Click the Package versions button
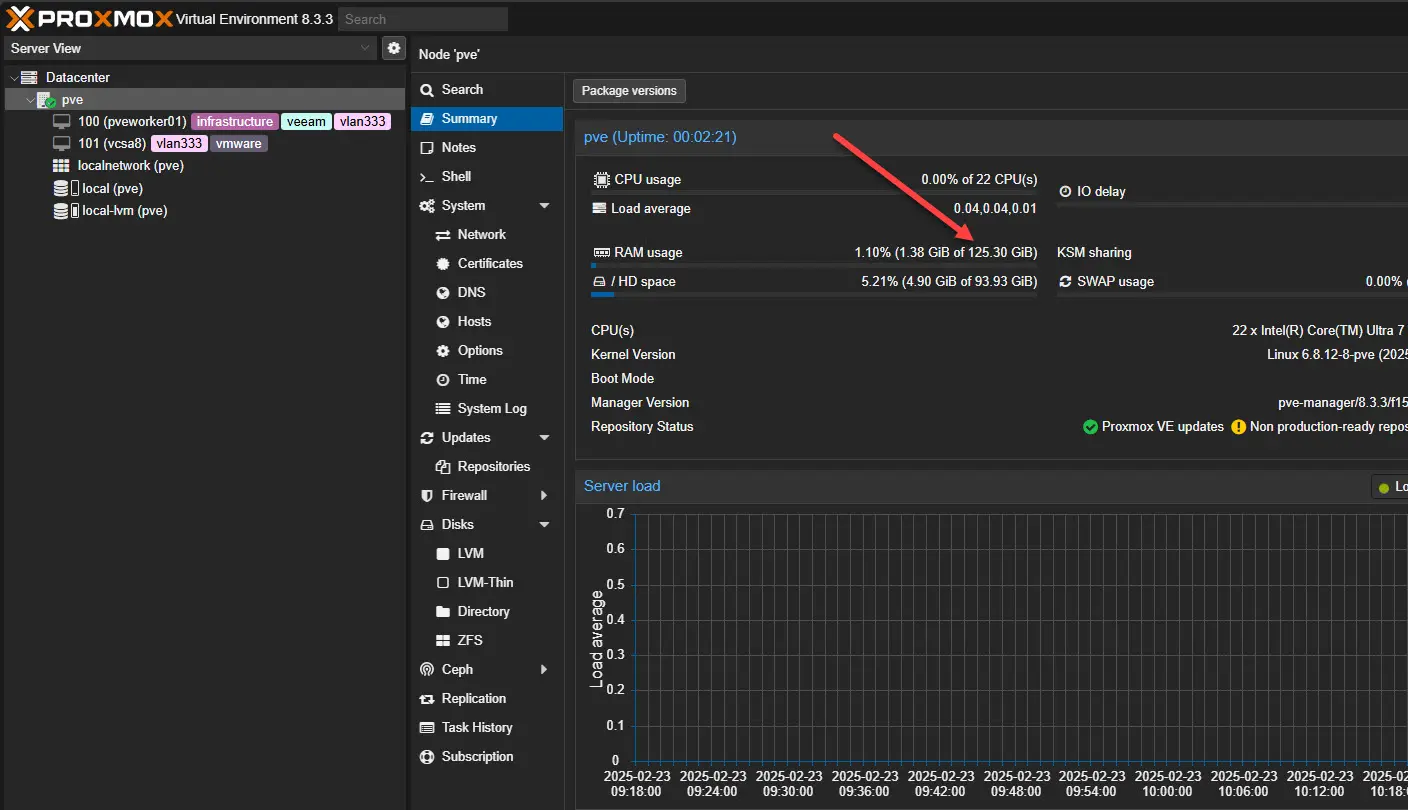Viewport: 1408px width, 810px height. click(x=629, y=91)
